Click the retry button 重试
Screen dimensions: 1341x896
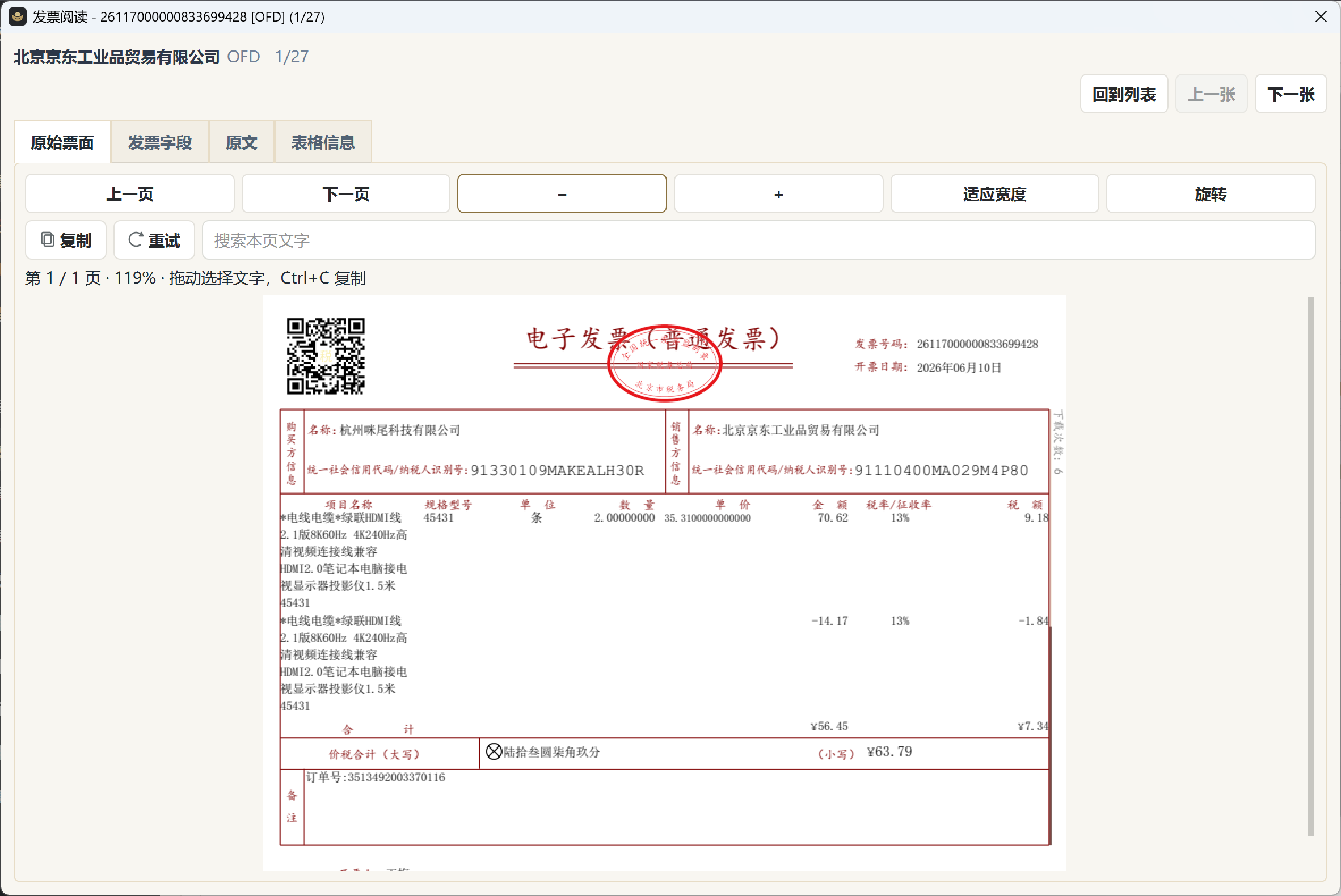click(x=154, y=240)
